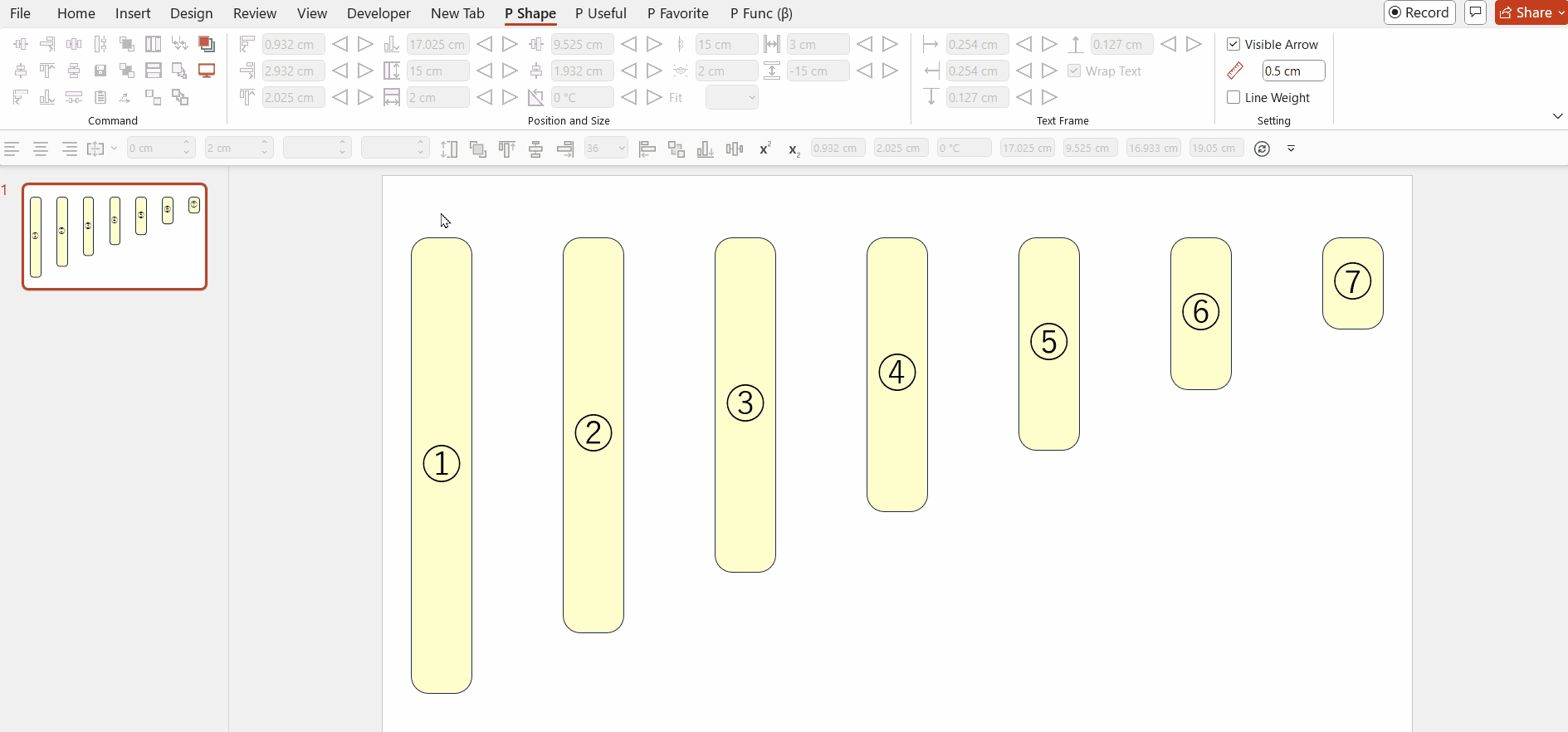Center-align text using the toolbar icon

tap(40, 149)
